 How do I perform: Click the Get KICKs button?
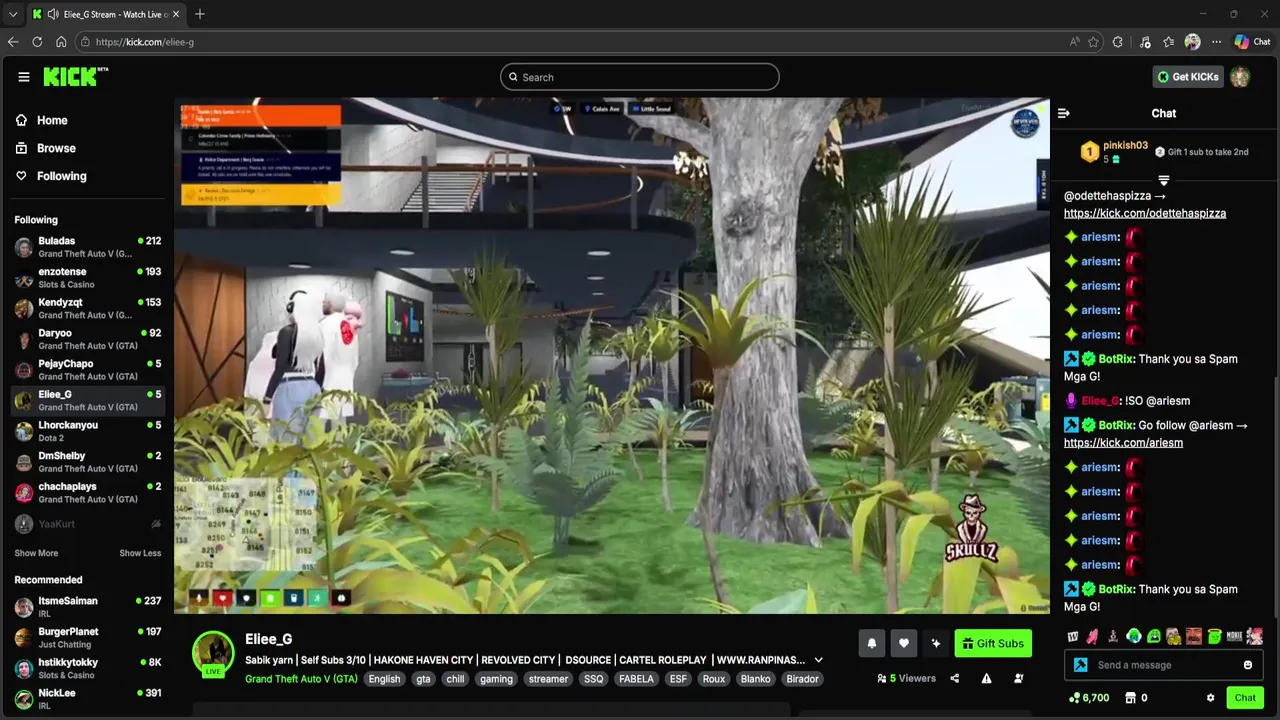[1188, 77]
